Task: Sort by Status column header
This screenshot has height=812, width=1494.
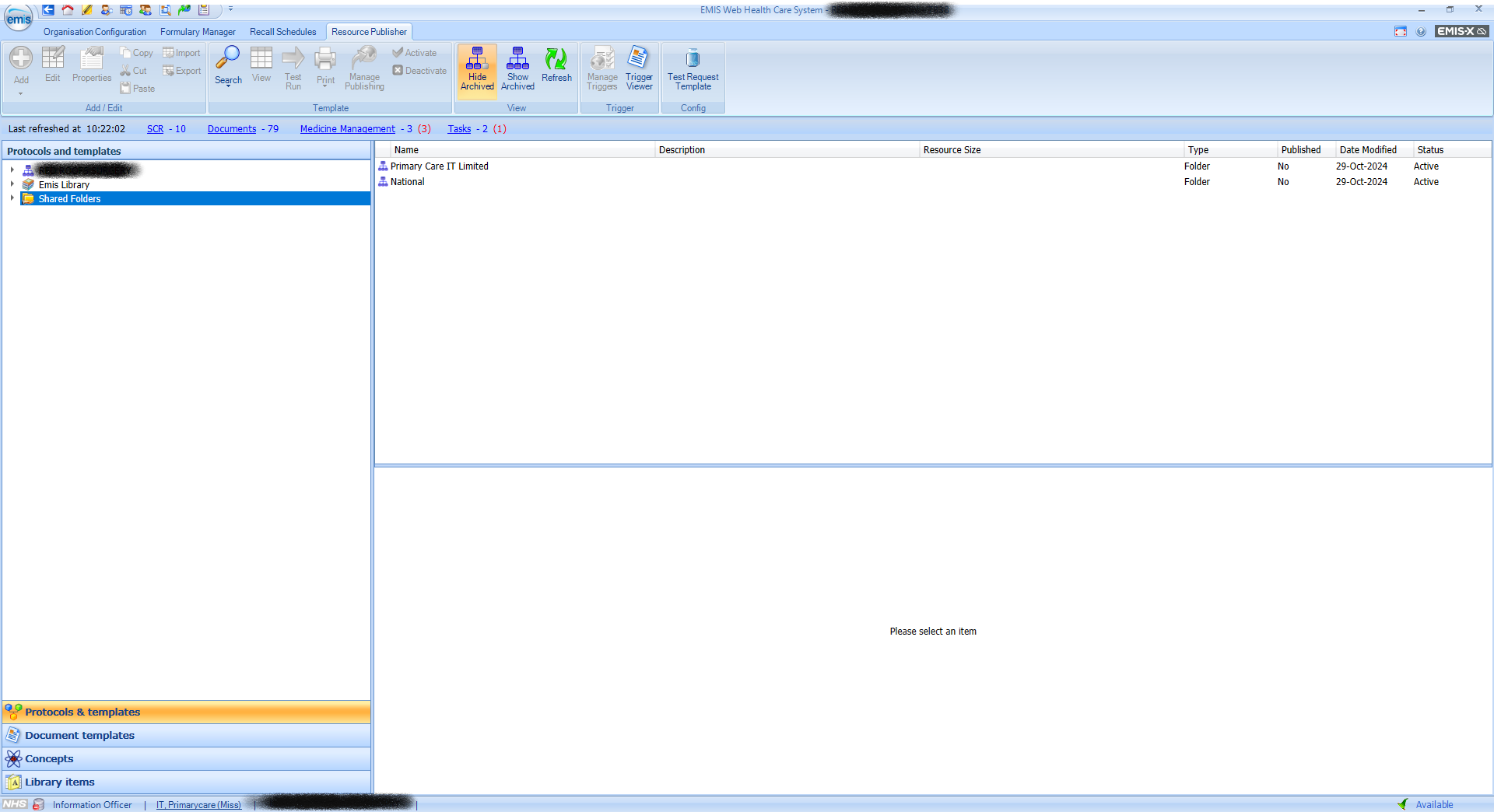Action: coord(1452,150)
